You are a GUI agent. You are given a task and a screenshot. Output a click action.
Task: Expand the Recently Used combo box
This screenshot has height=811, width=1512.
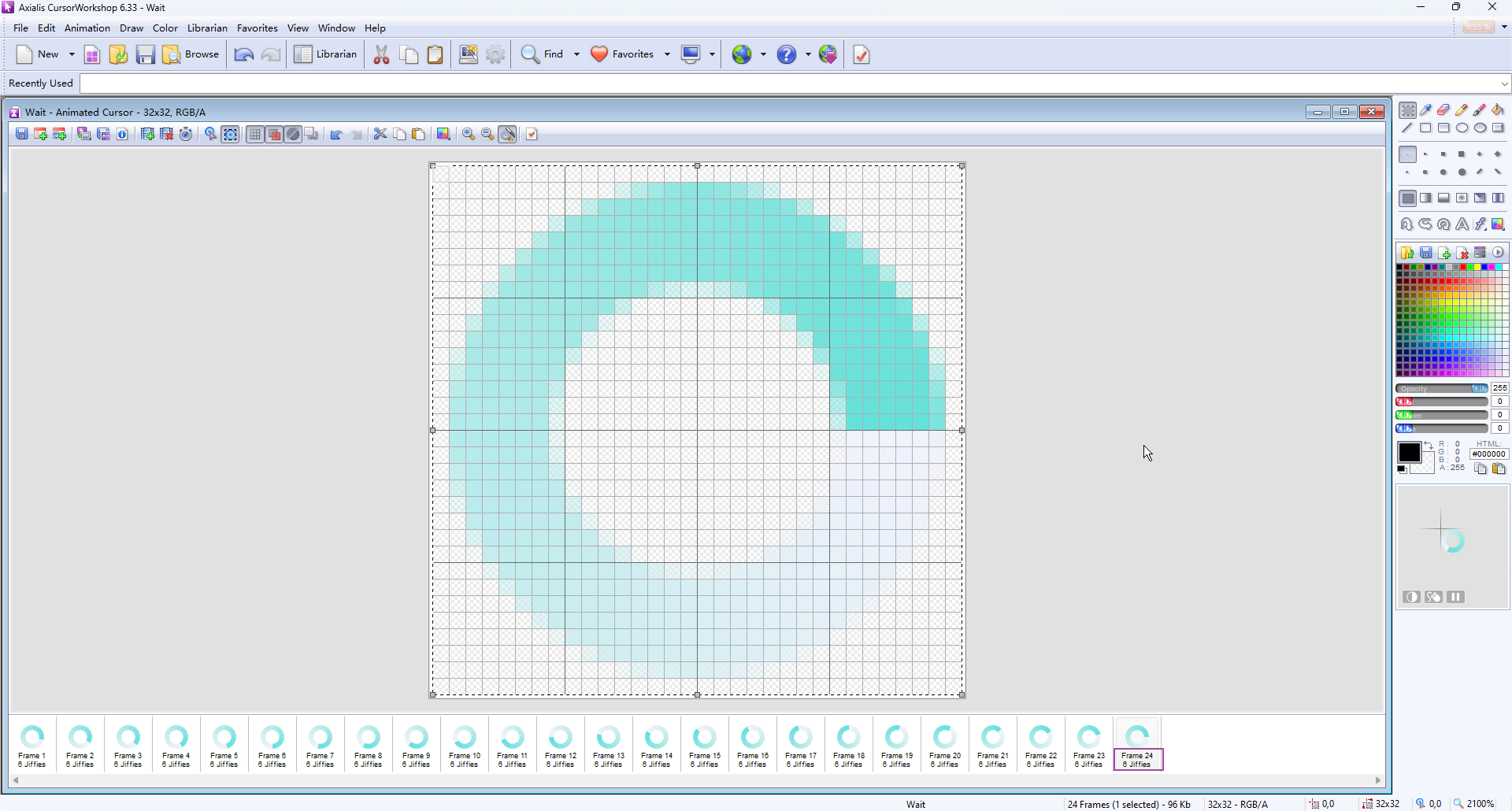point(1504,83)
